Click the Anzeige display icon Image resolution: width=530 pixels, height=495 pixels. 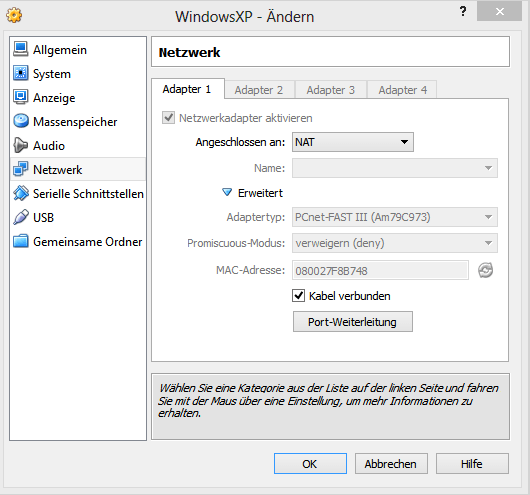coord(21,97)
